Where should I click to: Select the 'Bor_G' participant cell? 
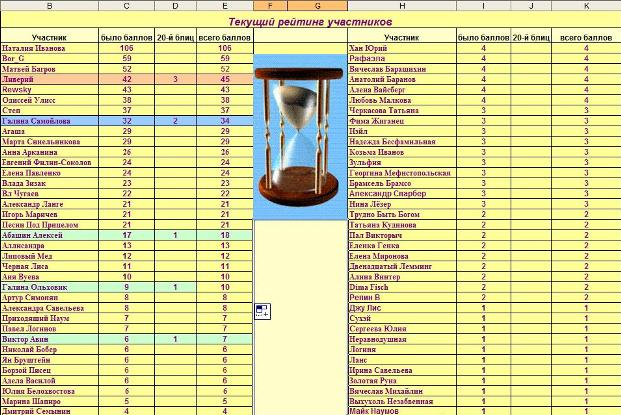[50, 59]
